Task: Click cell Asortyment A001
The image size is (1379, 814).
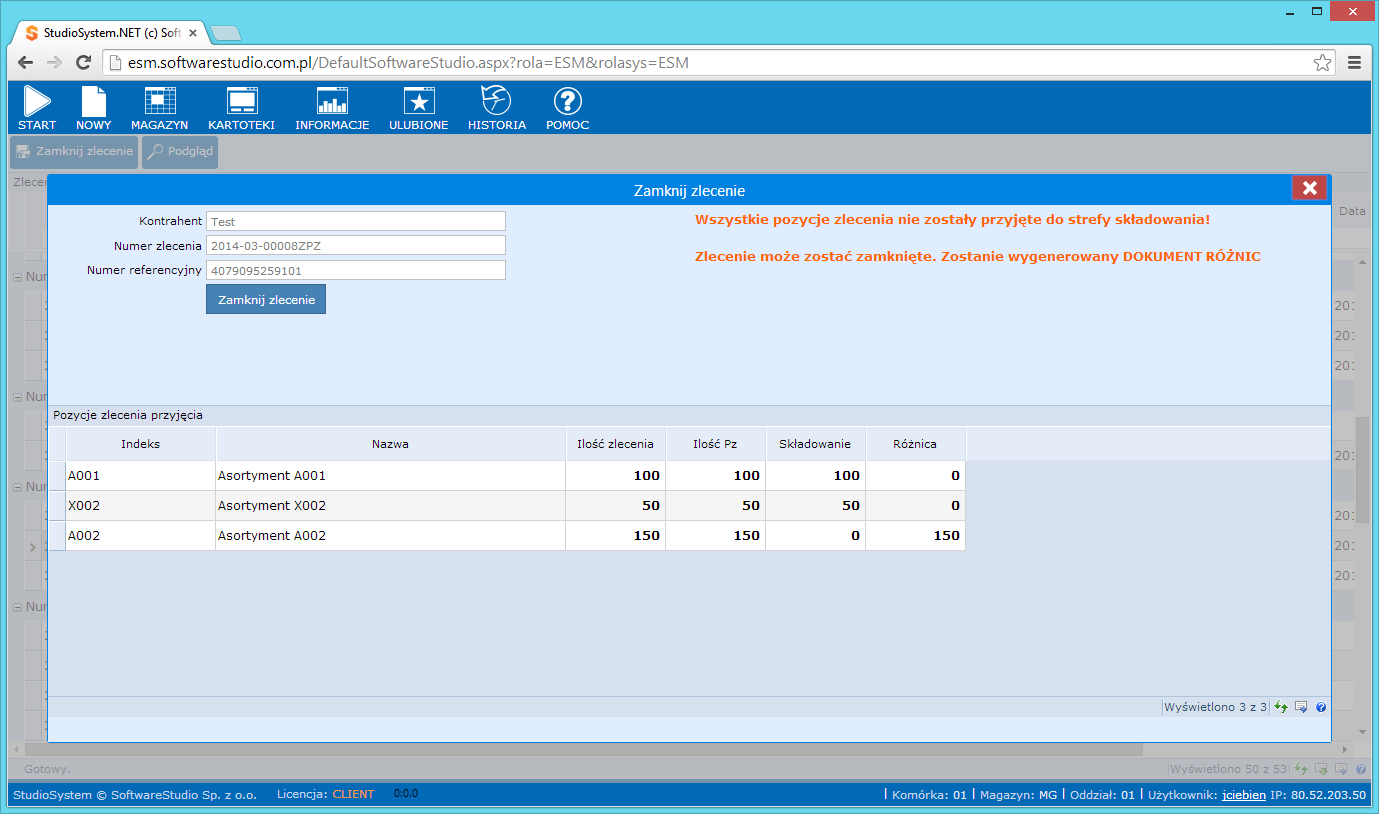Action: [391, 476]
